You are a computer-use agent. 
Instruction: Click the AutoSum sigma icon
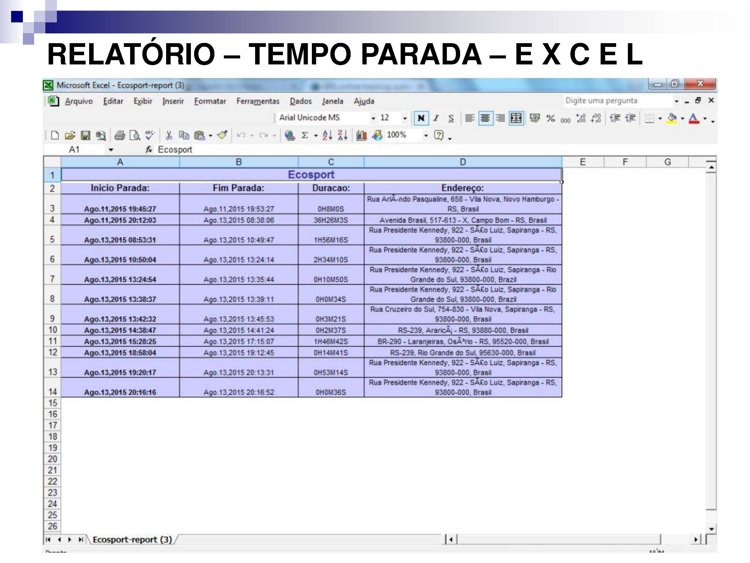pos(301,134)
